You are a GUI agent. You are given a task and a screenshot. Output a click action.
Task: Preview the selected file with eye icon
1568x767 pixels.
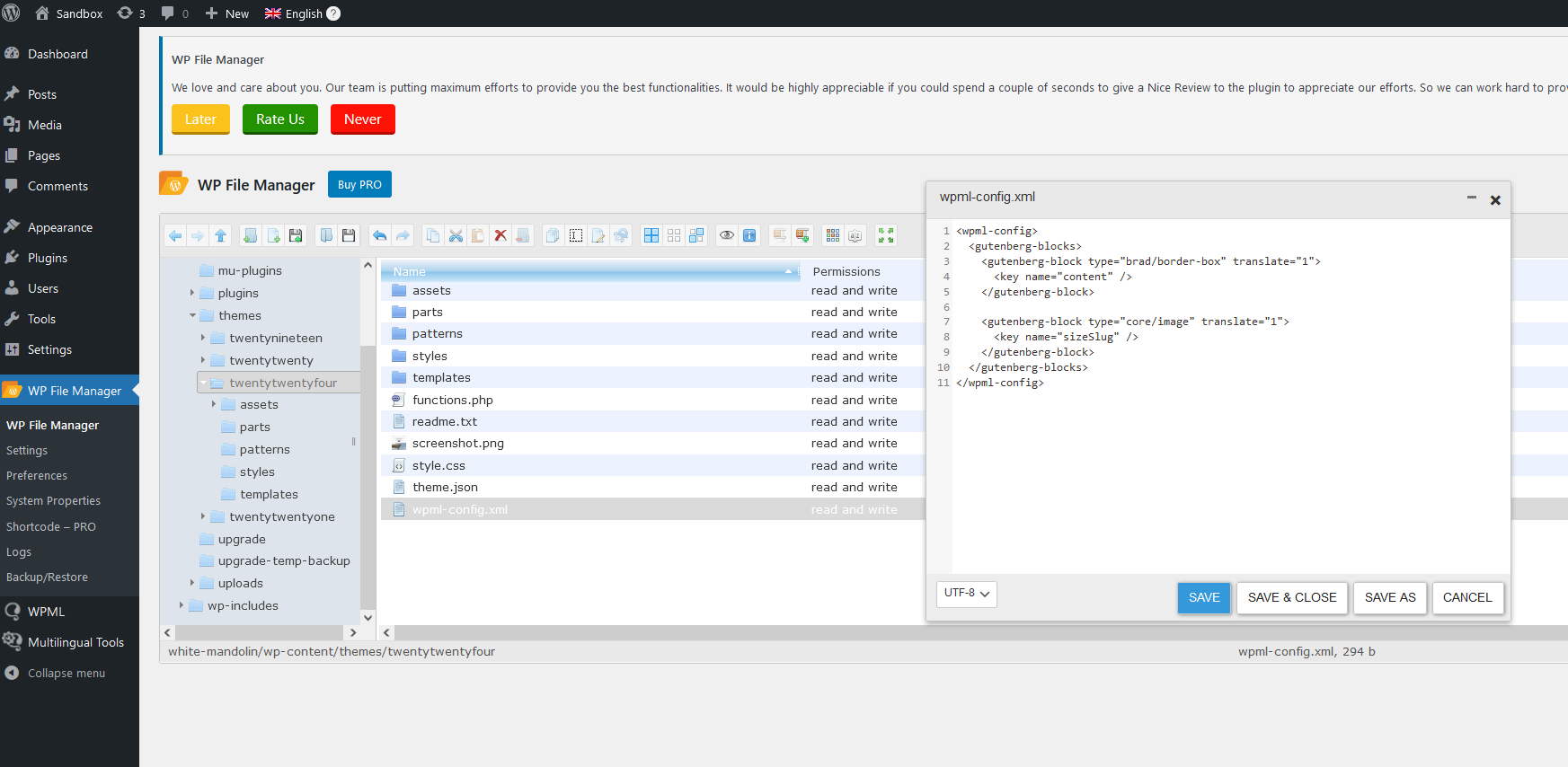coord(727,235)
